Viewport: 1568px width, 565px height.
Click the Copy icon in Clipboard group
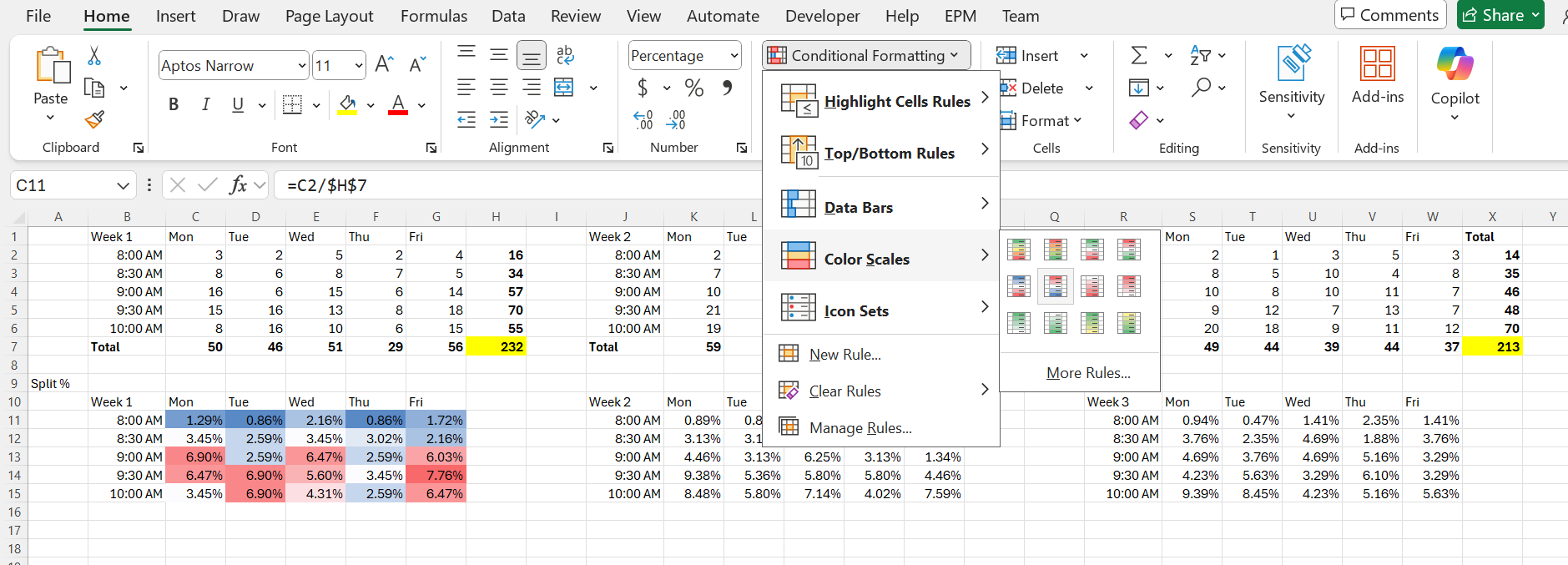[95, 88]
